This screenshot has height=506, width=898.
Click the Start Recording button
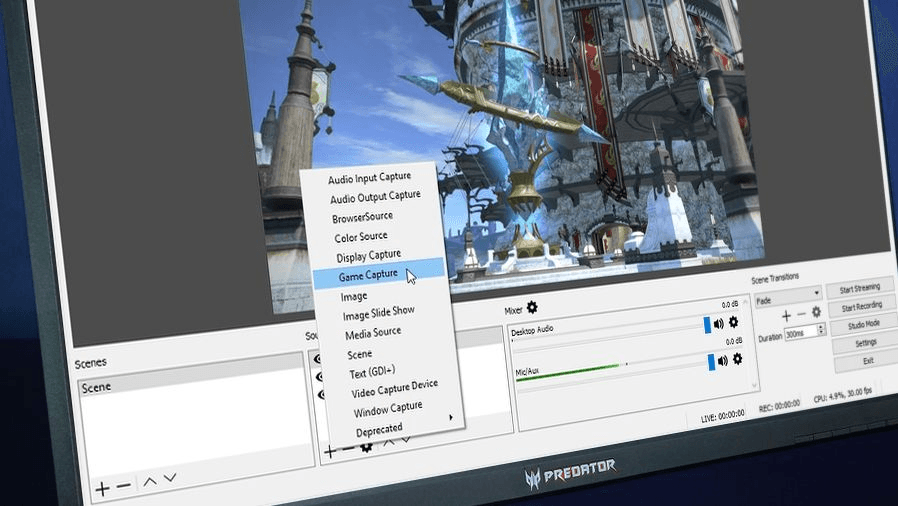[x=862, y=306]
